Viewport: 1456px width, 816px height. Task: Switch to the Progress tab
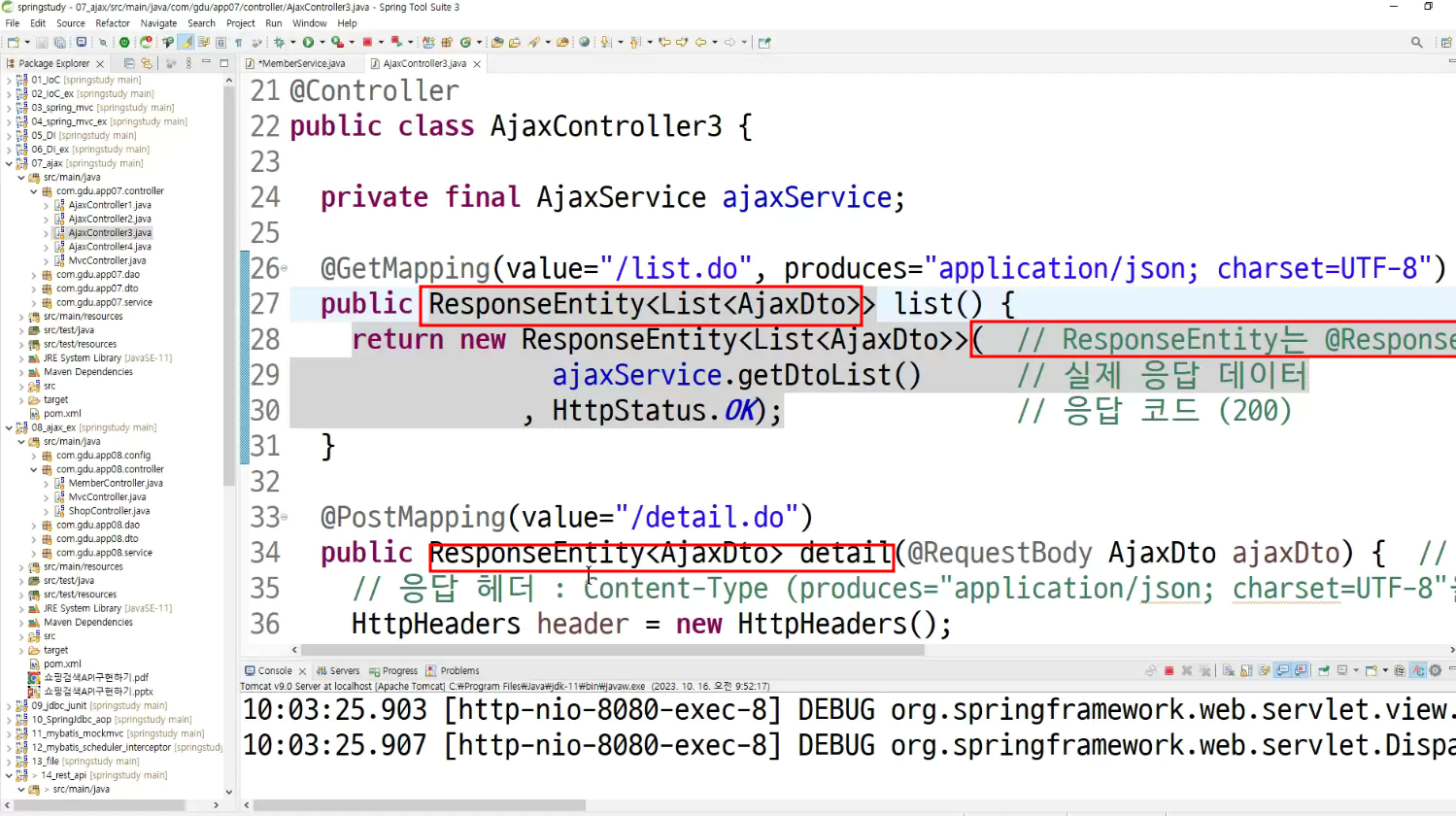(393, 671)
